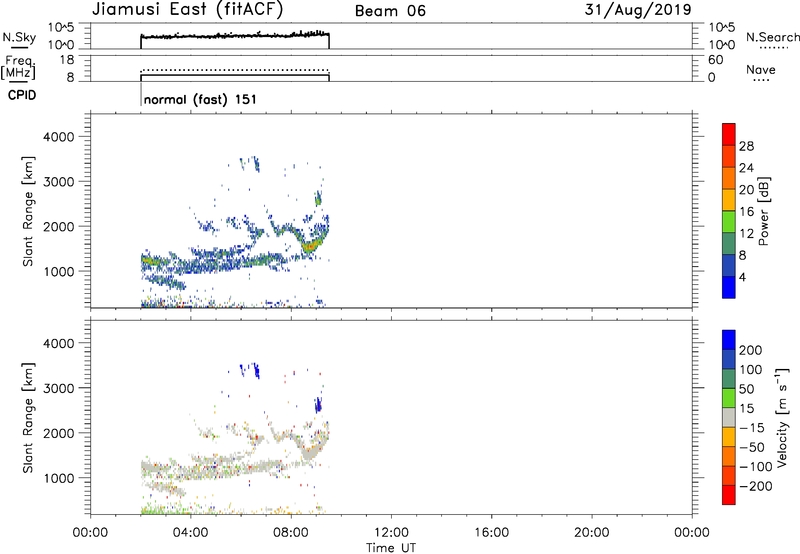
Task: Click the '20:00' time tick label
Action: [x=592, y=533]
